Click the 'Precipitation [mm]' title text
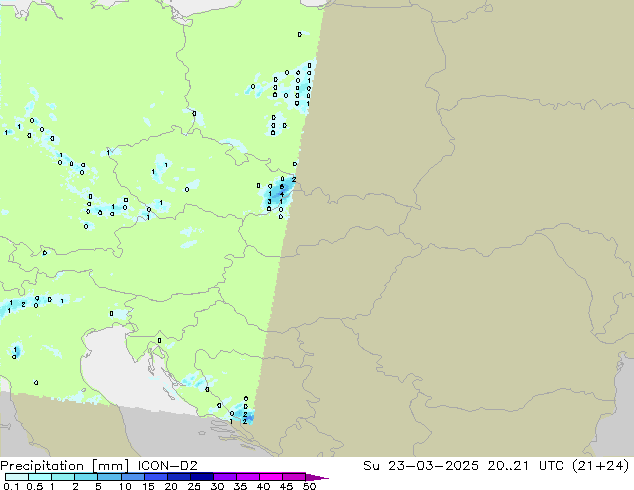634x490 pixels. tap(64, 465)
